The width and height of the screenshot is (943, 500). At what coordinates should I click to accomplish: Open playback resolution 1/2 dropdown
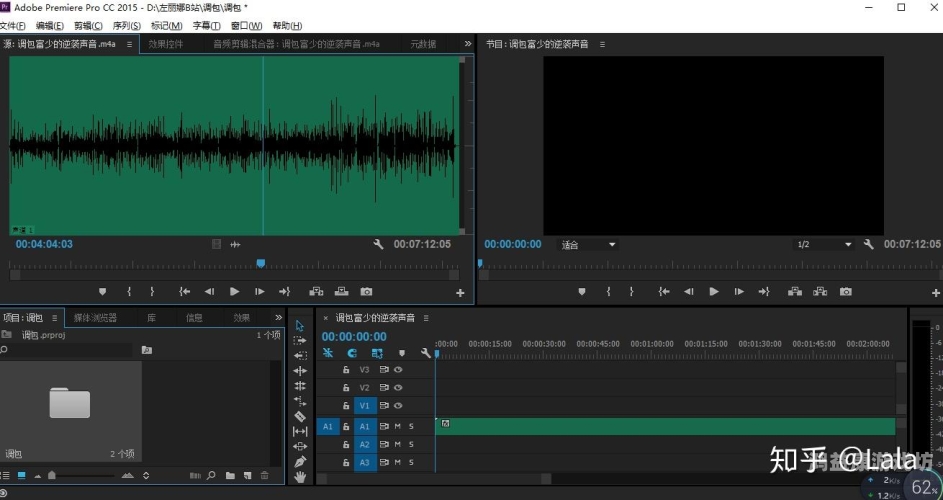[x=824, y=245]
